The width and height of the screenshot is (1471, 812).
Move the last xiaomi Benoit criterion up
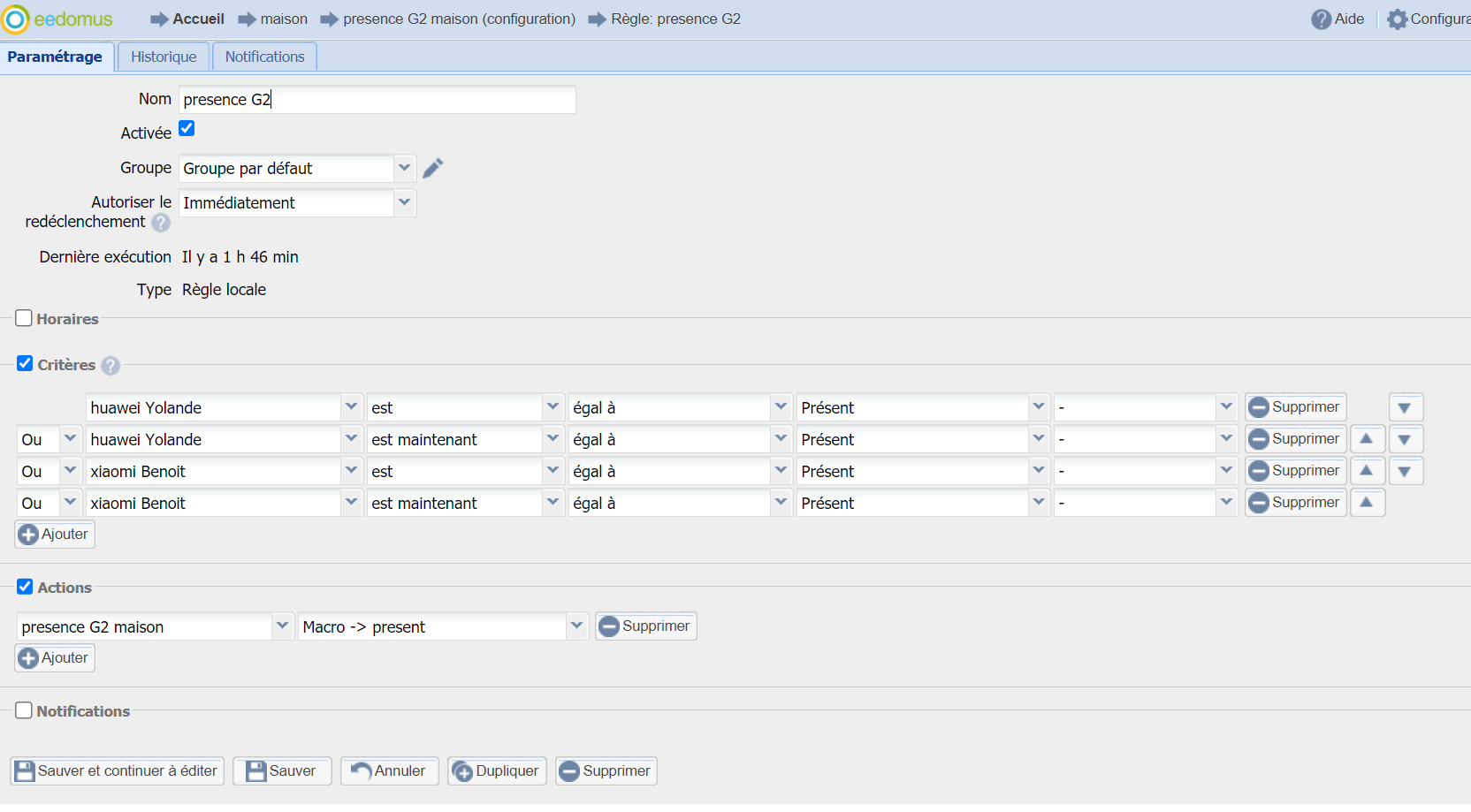tap(1367, 503)
